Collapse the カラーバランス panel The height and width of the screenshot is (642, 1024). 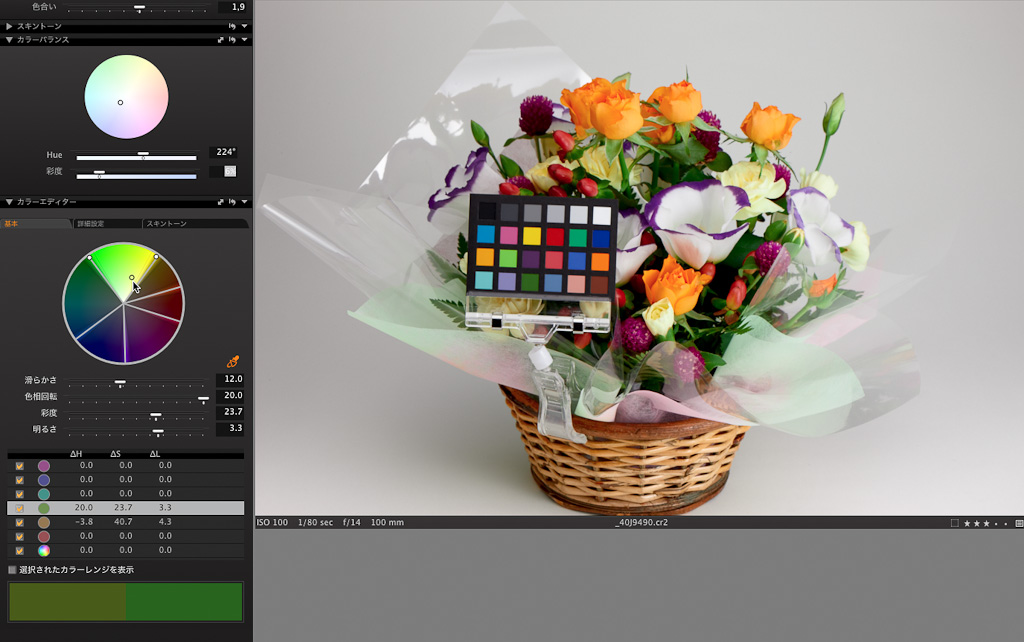(x=9, y=40)
